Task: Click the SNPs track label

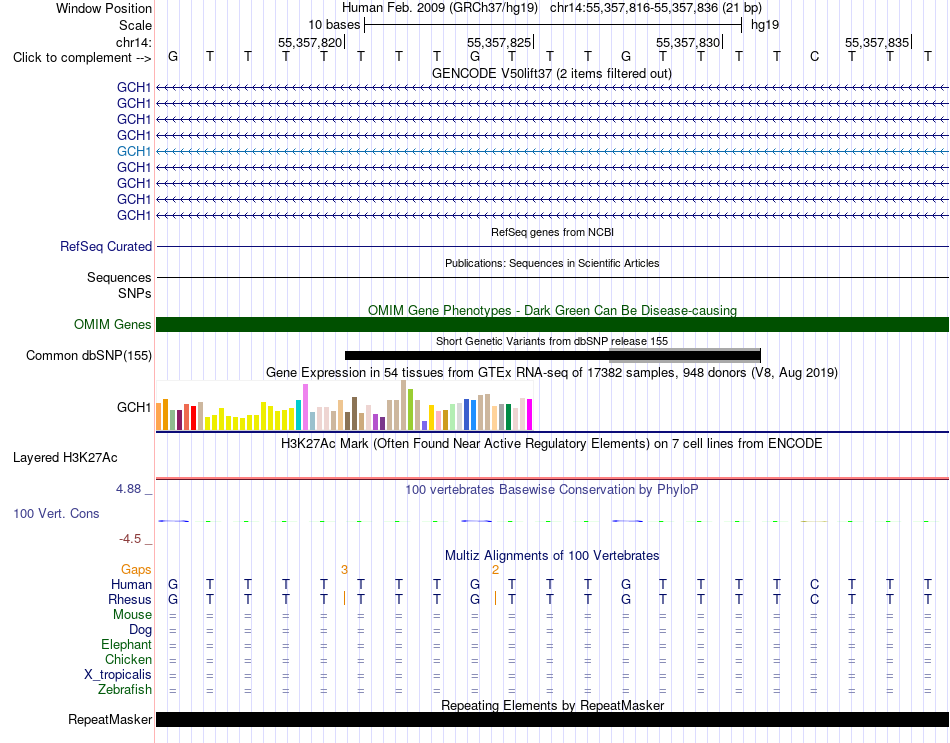Action: point(135,293)
